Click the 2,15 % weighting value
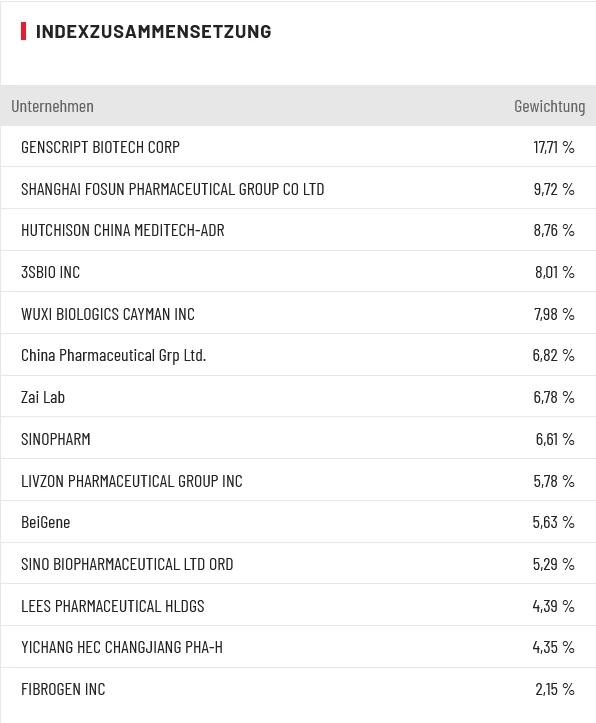596x723 pixels. tap(555, 689)
